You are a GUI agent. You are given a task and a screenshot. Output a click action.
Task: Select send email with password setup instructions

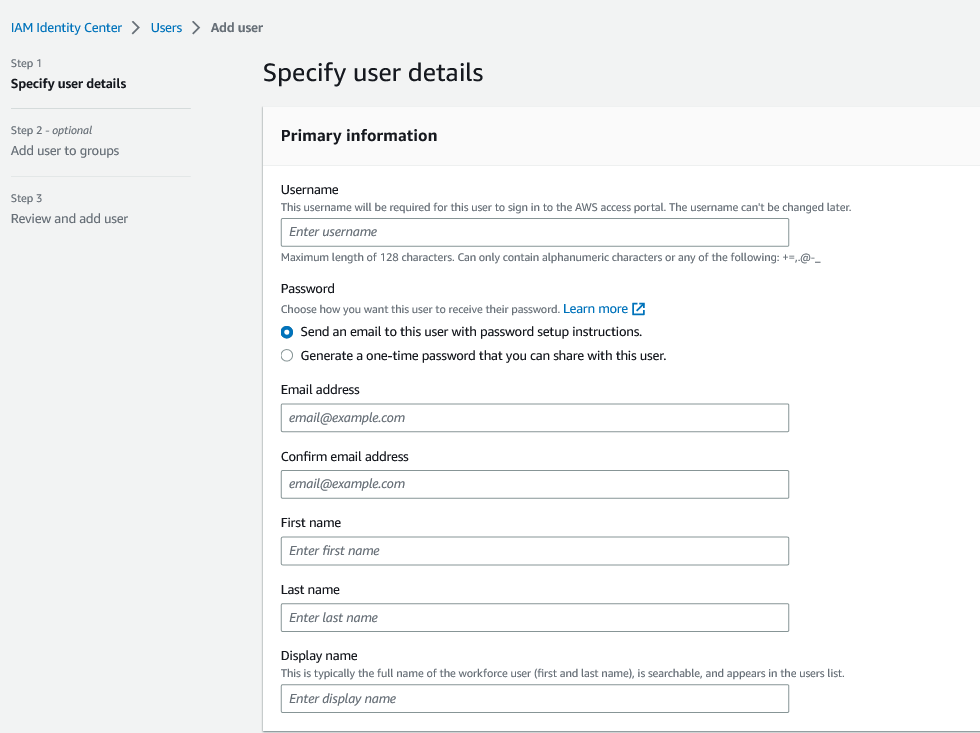[x=287, y=332]
